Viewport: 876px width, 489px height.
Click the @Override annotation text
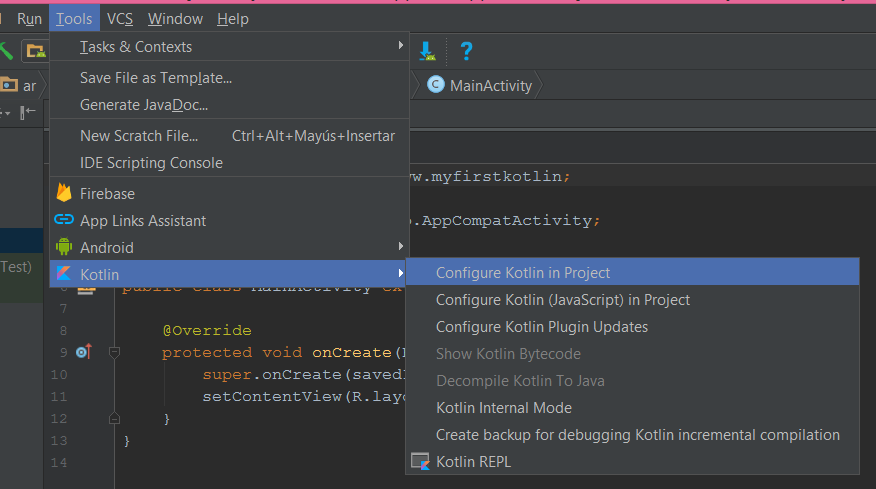(x=207, y=330)
